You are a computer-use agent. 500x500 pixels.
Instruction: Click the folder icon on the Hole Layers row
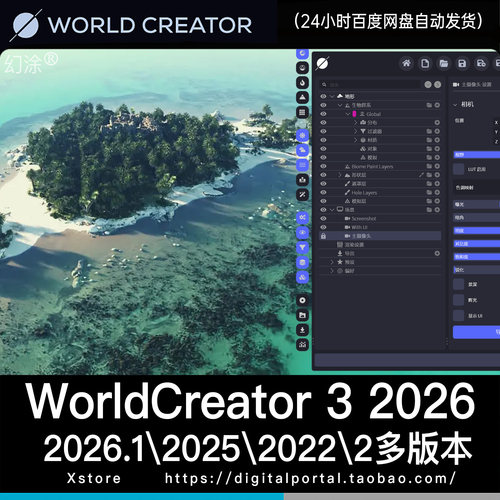429,192
